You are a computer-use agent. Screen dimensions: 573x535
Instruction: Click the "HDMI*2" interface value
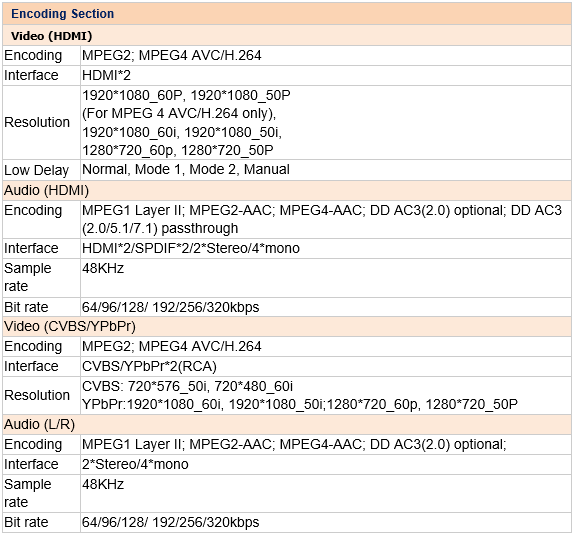click(106, 75)
